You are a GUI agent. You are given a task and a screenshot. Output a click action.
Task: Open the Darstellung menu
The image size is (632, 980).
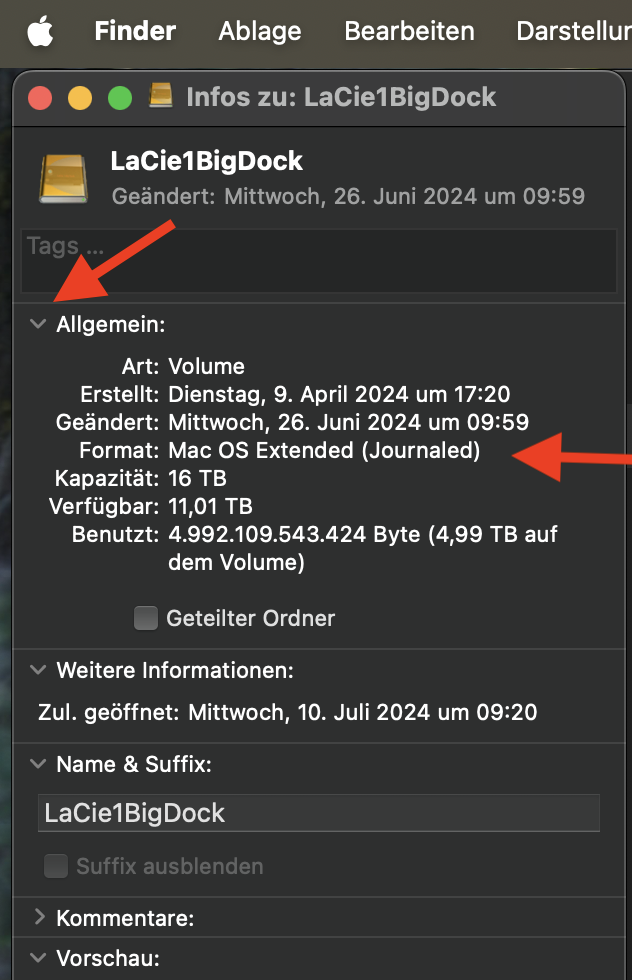[573, 31]
